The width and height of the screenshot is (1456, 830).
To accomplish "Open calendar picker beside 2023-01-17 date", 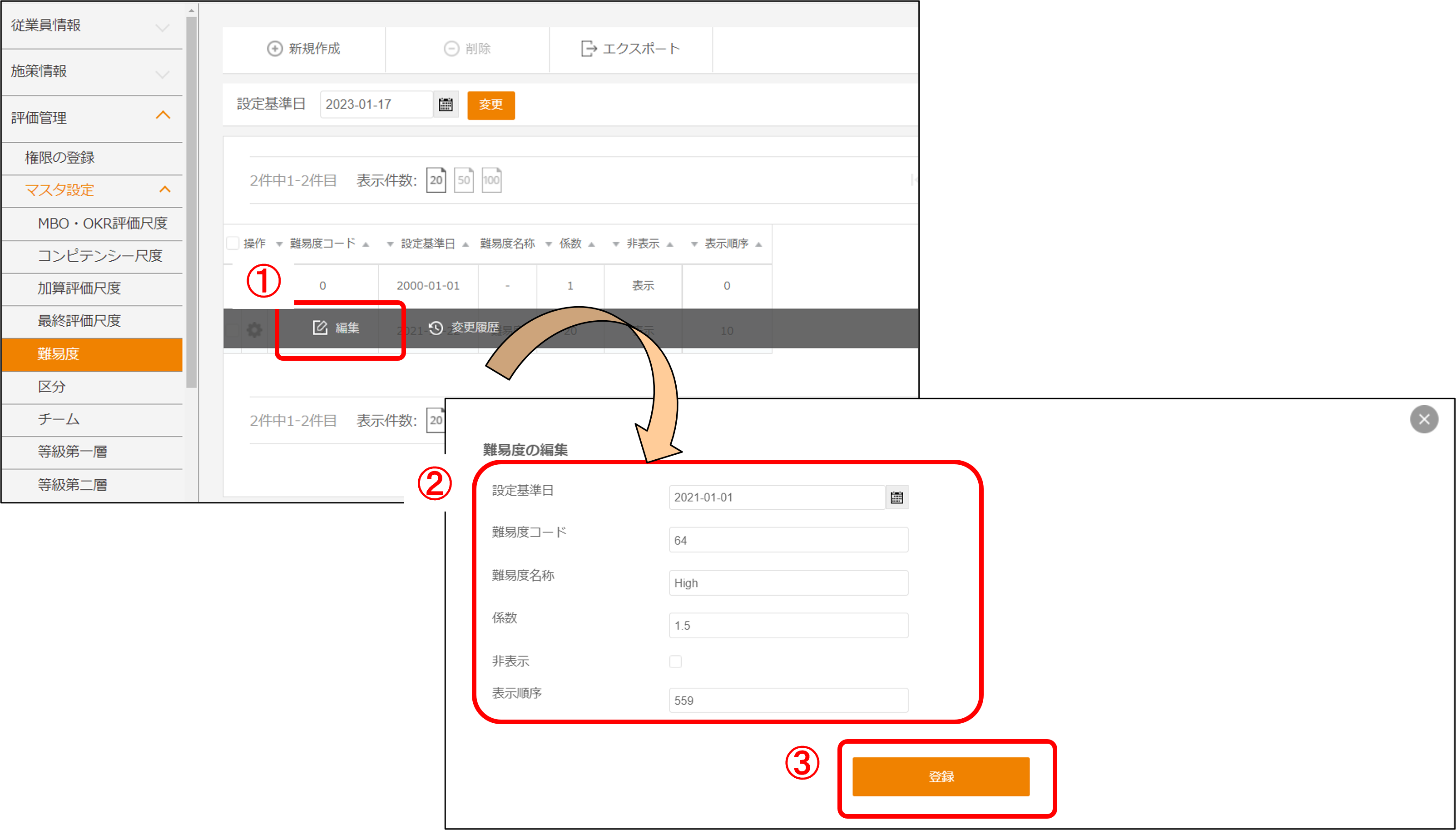I will pos(446,104).
